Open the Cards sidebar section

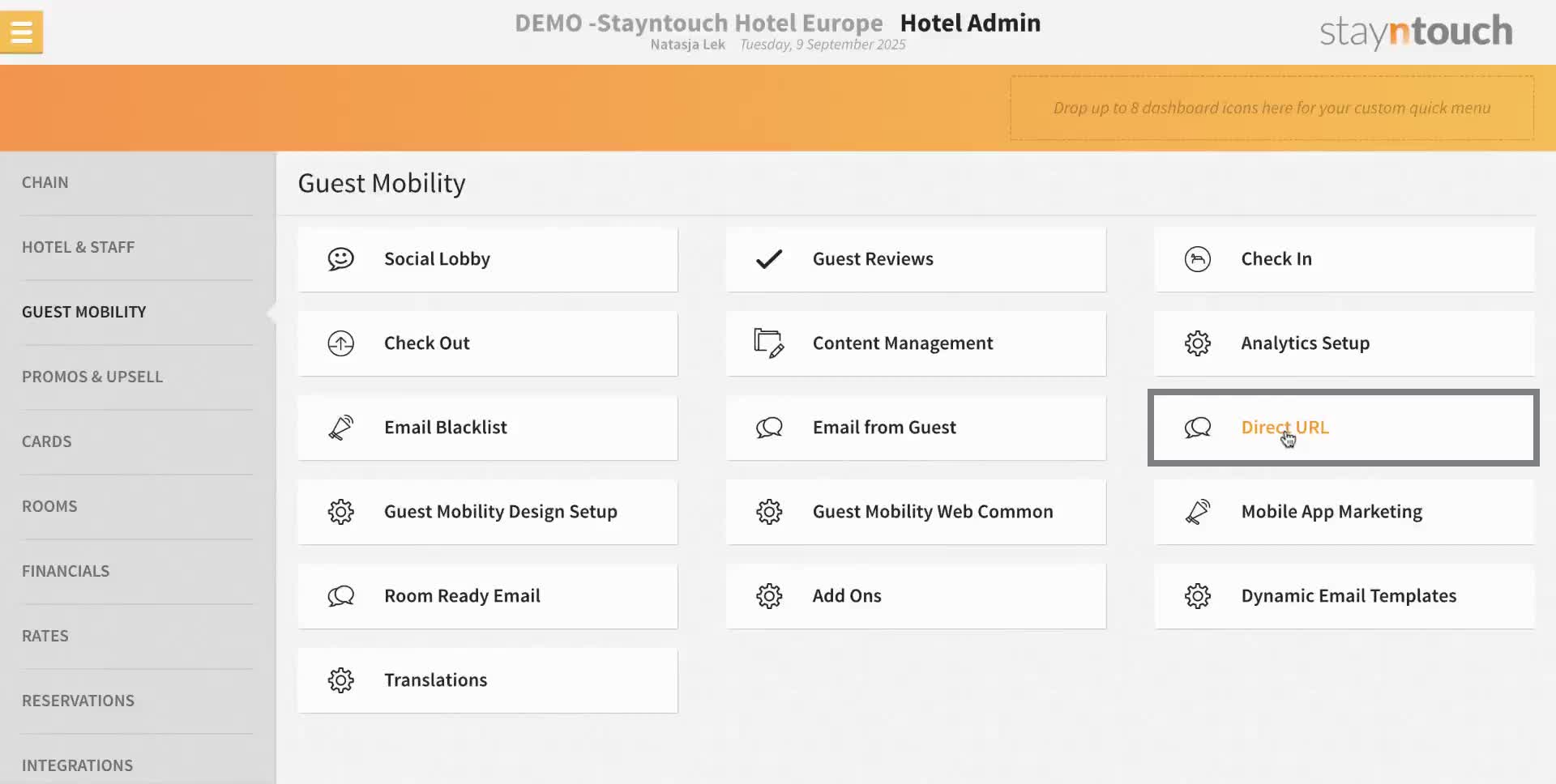tap(138, 442)
